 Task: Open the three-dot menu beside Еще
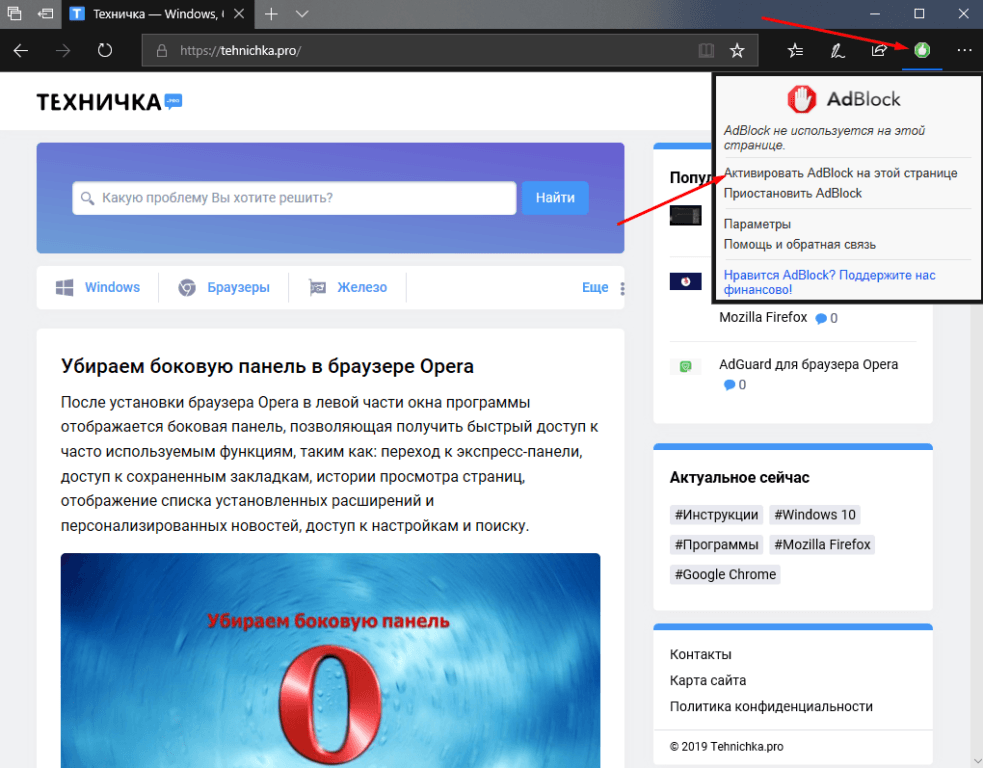[x=622, y=288]
